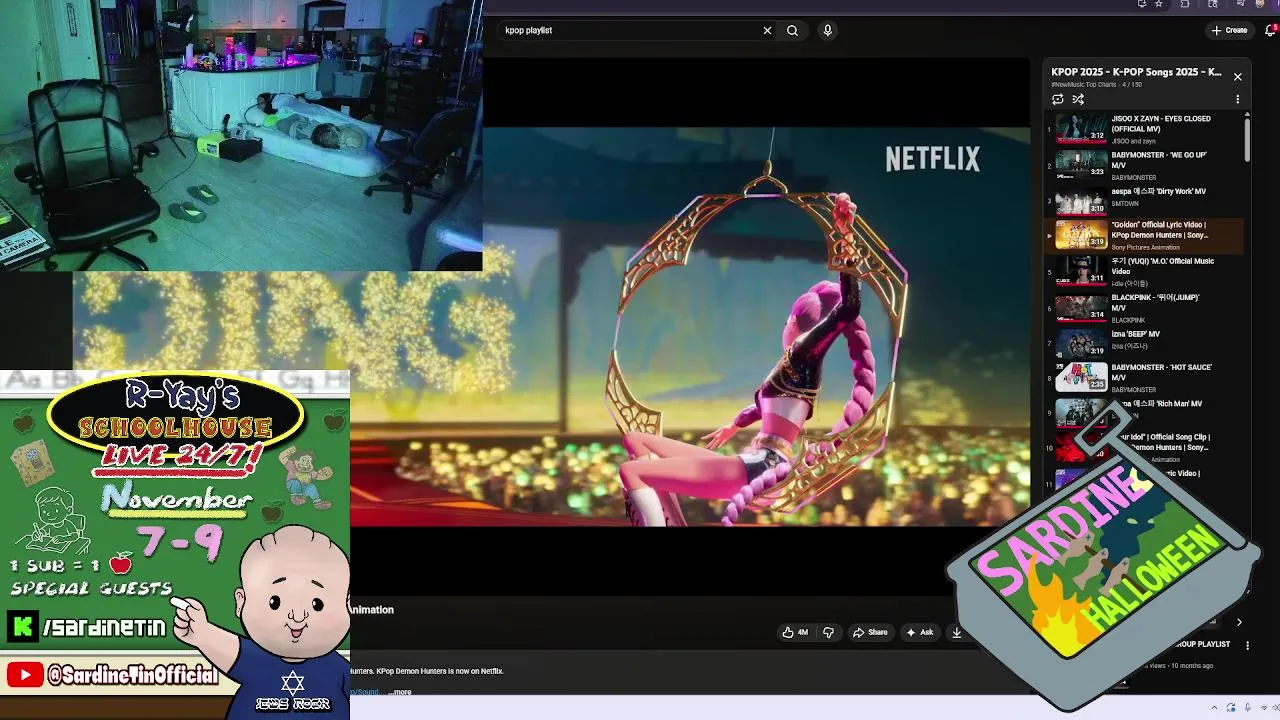Click the JISOO and zayn channel label
The height and width of the screenshot is (720, 1280).
point(1134,141)
